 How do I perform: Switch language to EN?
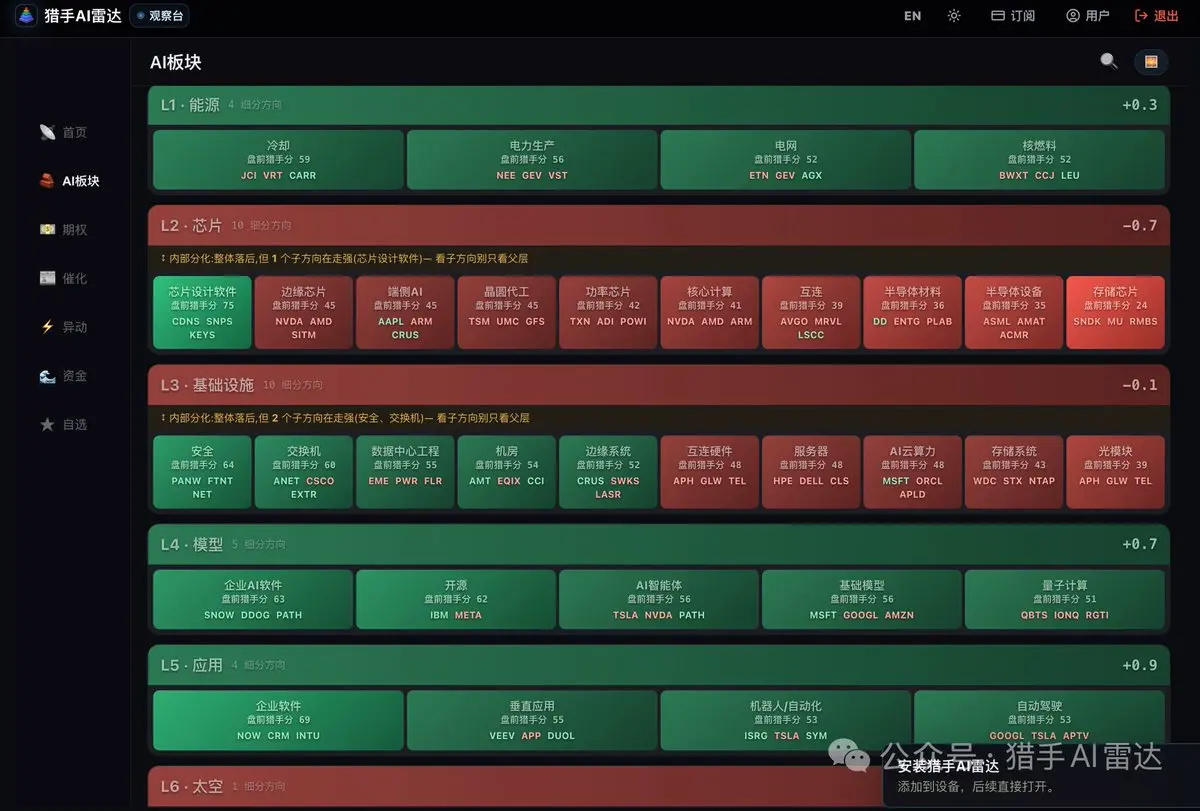(912, 15)
